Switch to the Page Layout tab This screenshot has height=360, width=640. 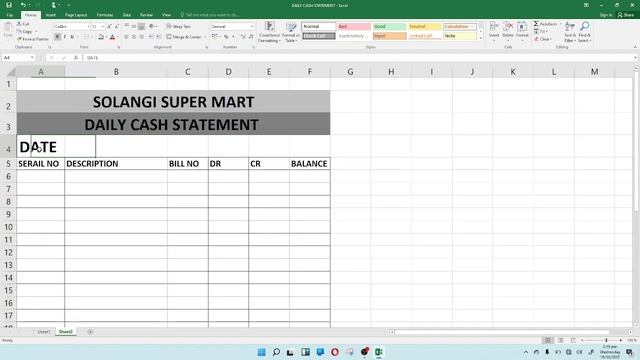coord(76,15)
